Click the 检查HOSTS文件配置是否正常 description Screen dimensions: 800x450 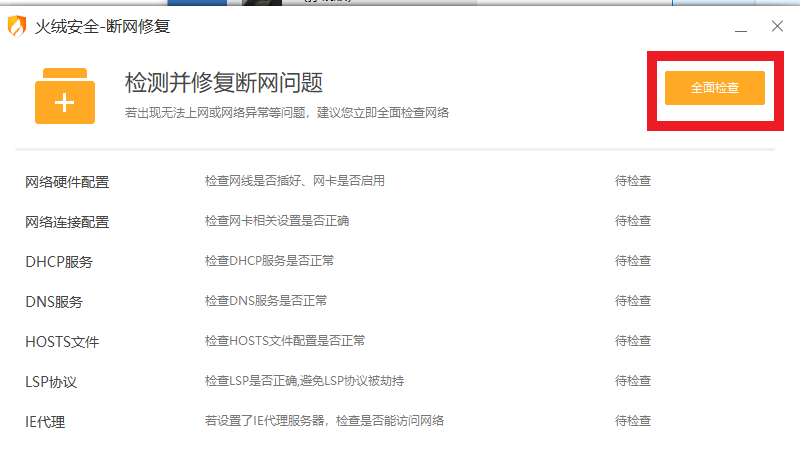(x=285, y=341)
